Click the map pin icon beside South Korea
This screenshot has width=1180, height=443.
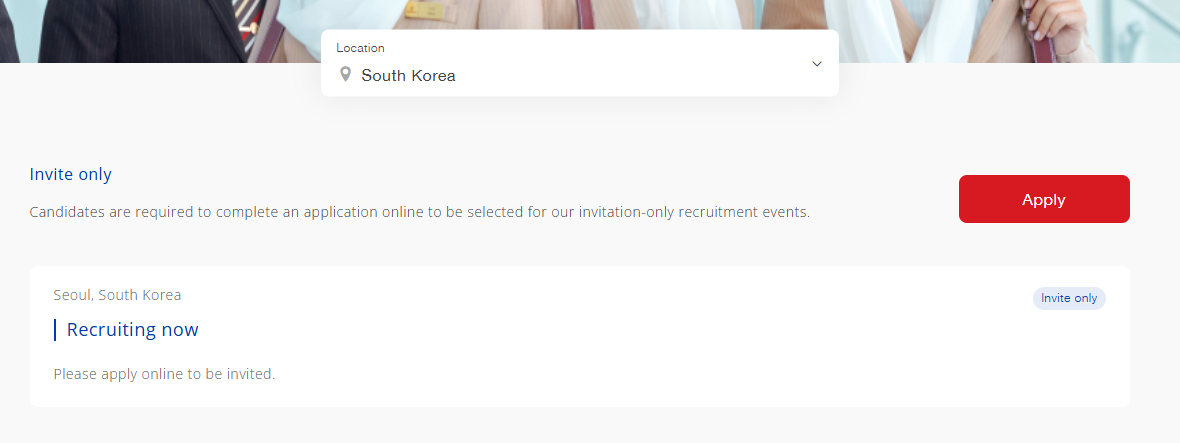tap(345, 74)
